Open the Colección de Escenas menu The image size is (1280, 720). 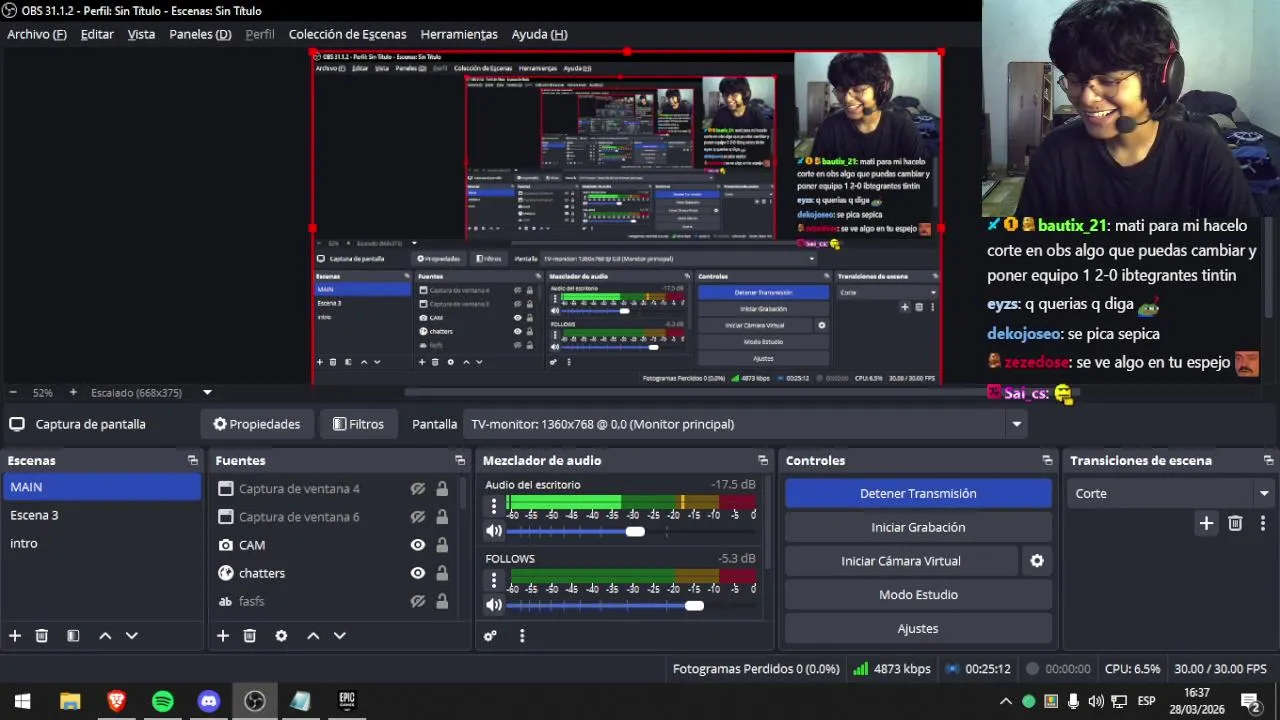[x=347, y=34]
